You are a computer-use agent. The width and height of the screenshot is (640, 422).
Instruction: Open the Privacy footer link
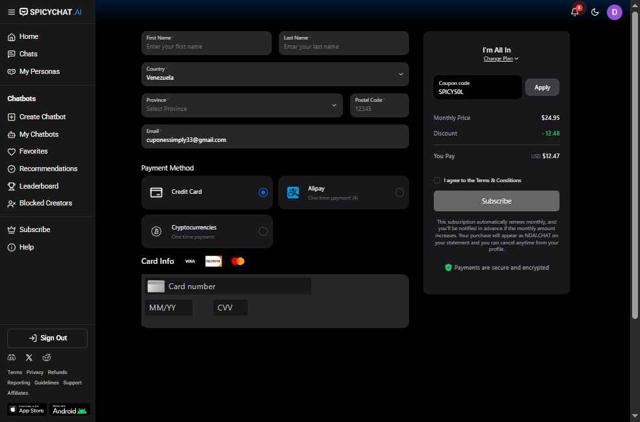[35, 372]
